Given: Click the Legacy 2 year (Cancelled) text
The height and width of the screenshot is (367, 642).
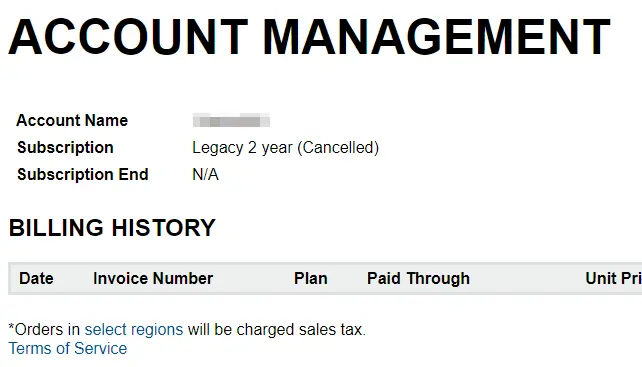Looking at the screenshot, I should coord(285,148).
